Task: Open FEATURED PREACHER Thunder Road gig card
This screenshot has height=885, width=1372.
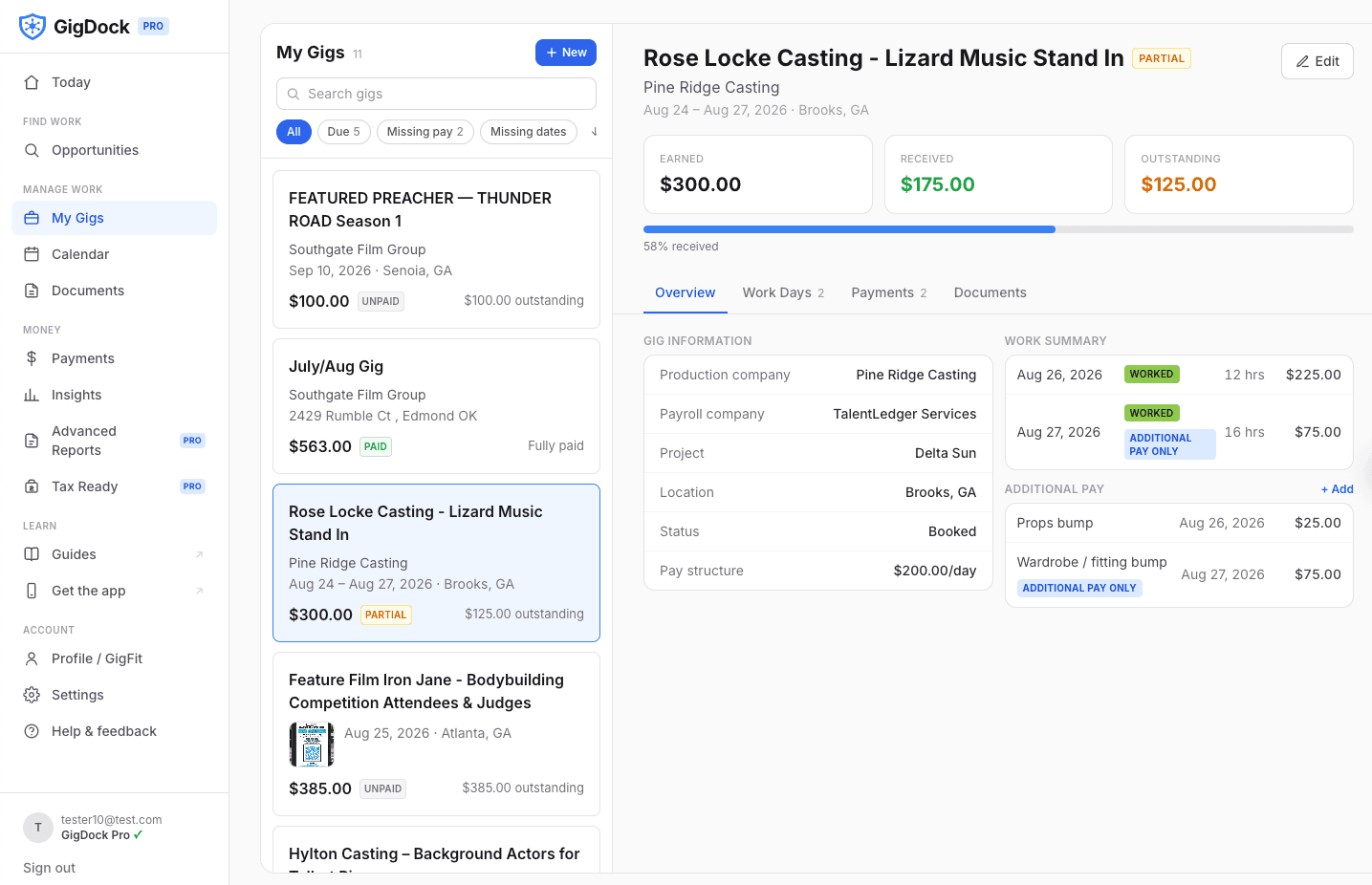Action: point(436,249)
